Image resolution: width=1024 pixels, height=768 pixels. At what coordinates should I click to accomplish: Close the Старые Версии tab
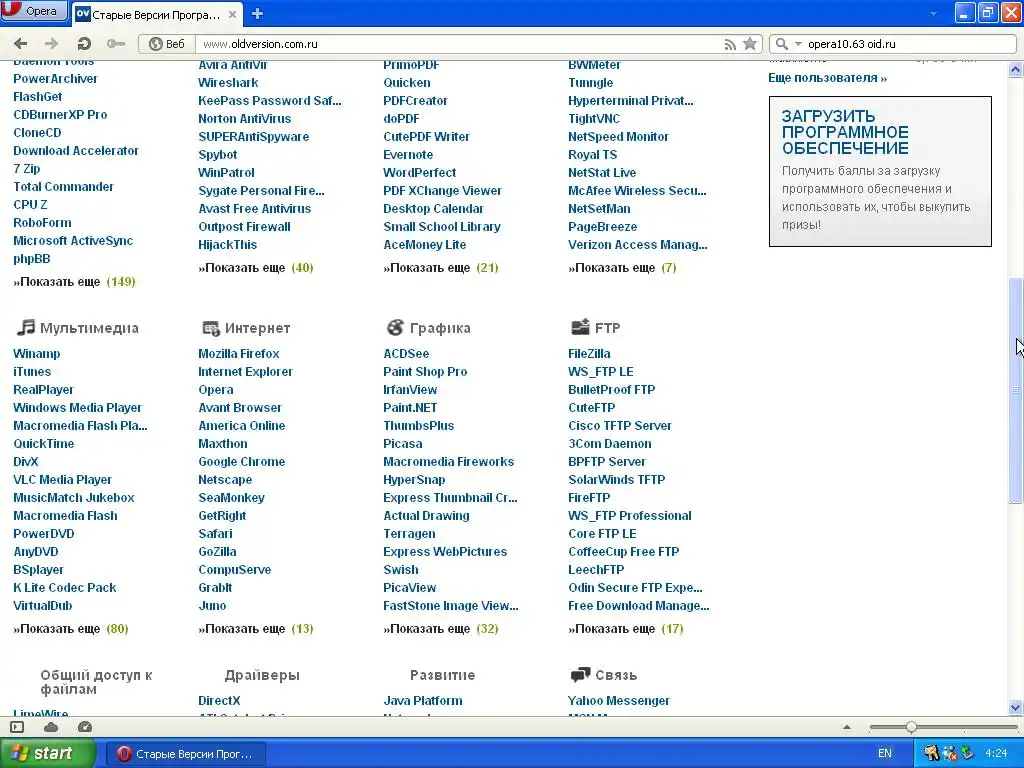(232, 14)
